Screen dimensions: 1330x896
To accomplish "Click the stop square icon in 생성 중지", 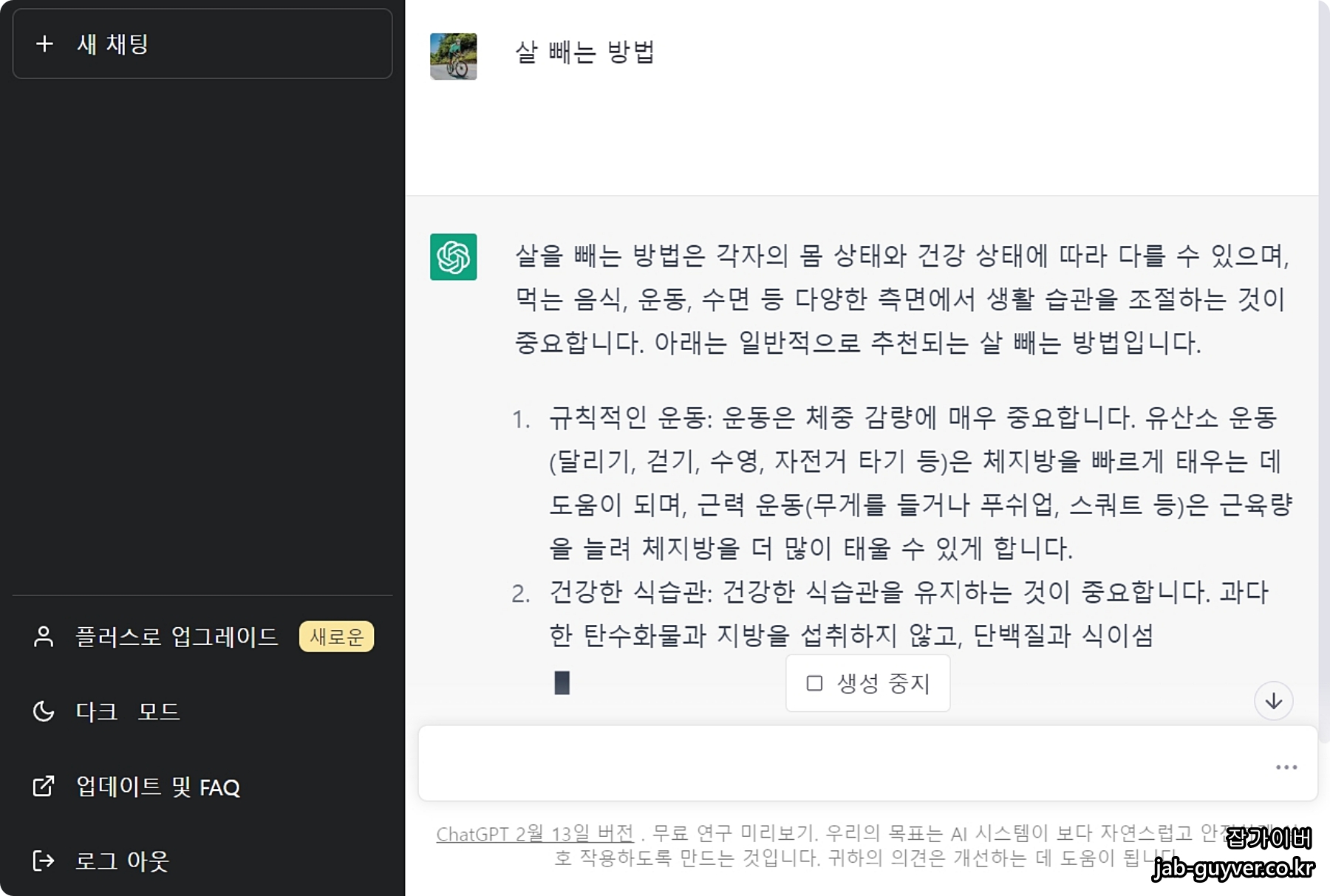I will 814,683.
